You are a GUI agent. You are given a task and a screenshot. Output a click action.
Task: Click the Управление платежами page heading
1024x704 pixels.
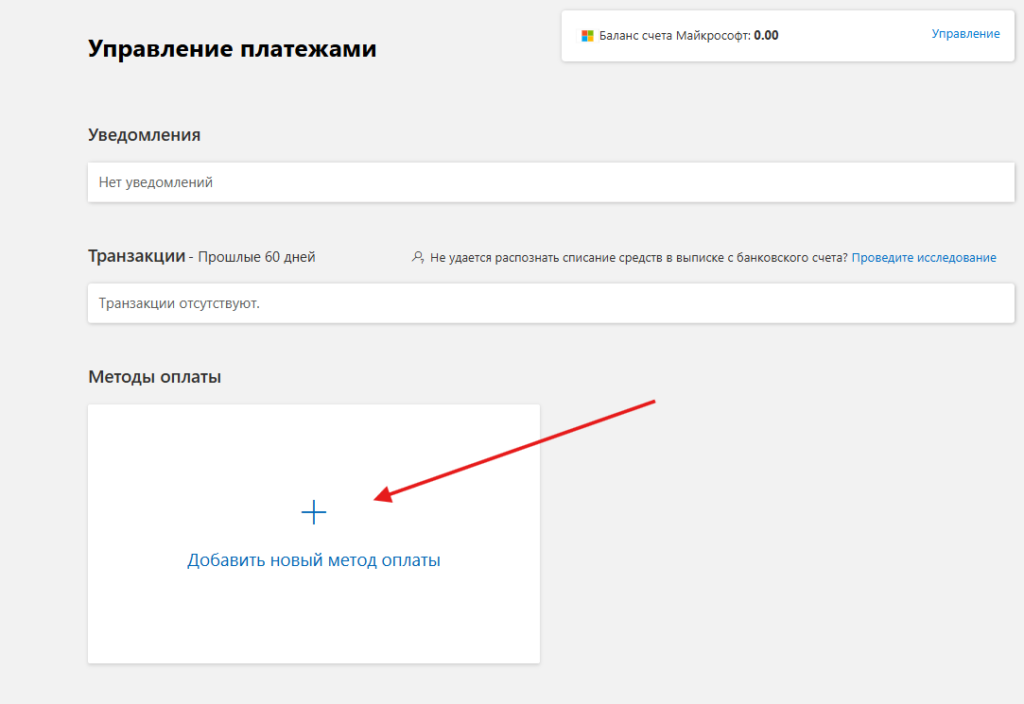coord(232,49)
